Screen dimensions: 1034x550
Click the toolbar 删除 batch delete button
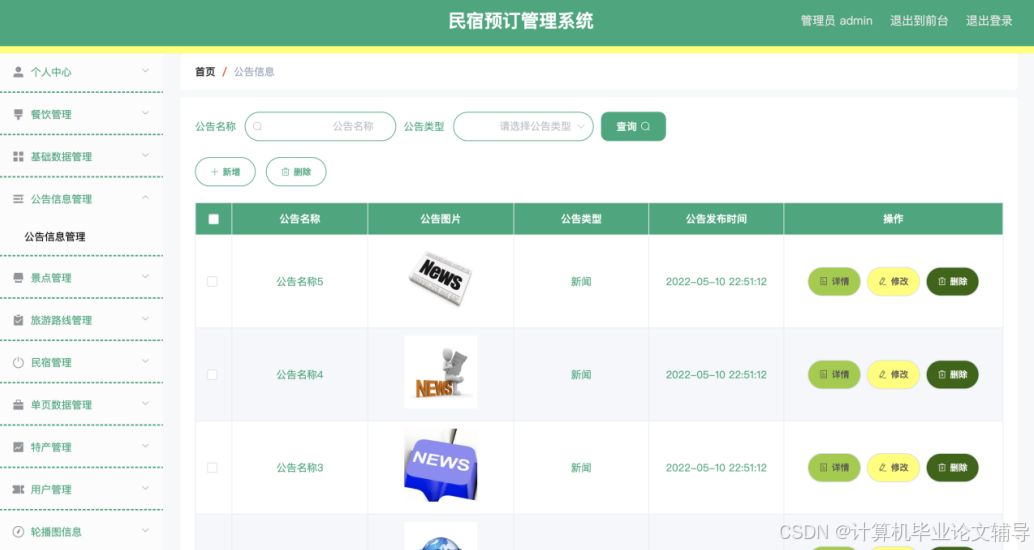[x=295, y=171]
